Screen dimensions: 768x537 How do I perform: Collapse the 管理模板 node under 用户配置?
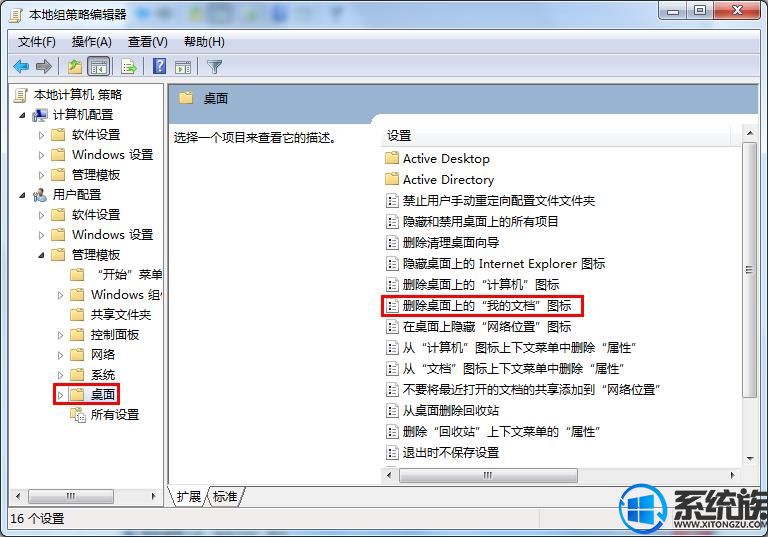point(41,255)
